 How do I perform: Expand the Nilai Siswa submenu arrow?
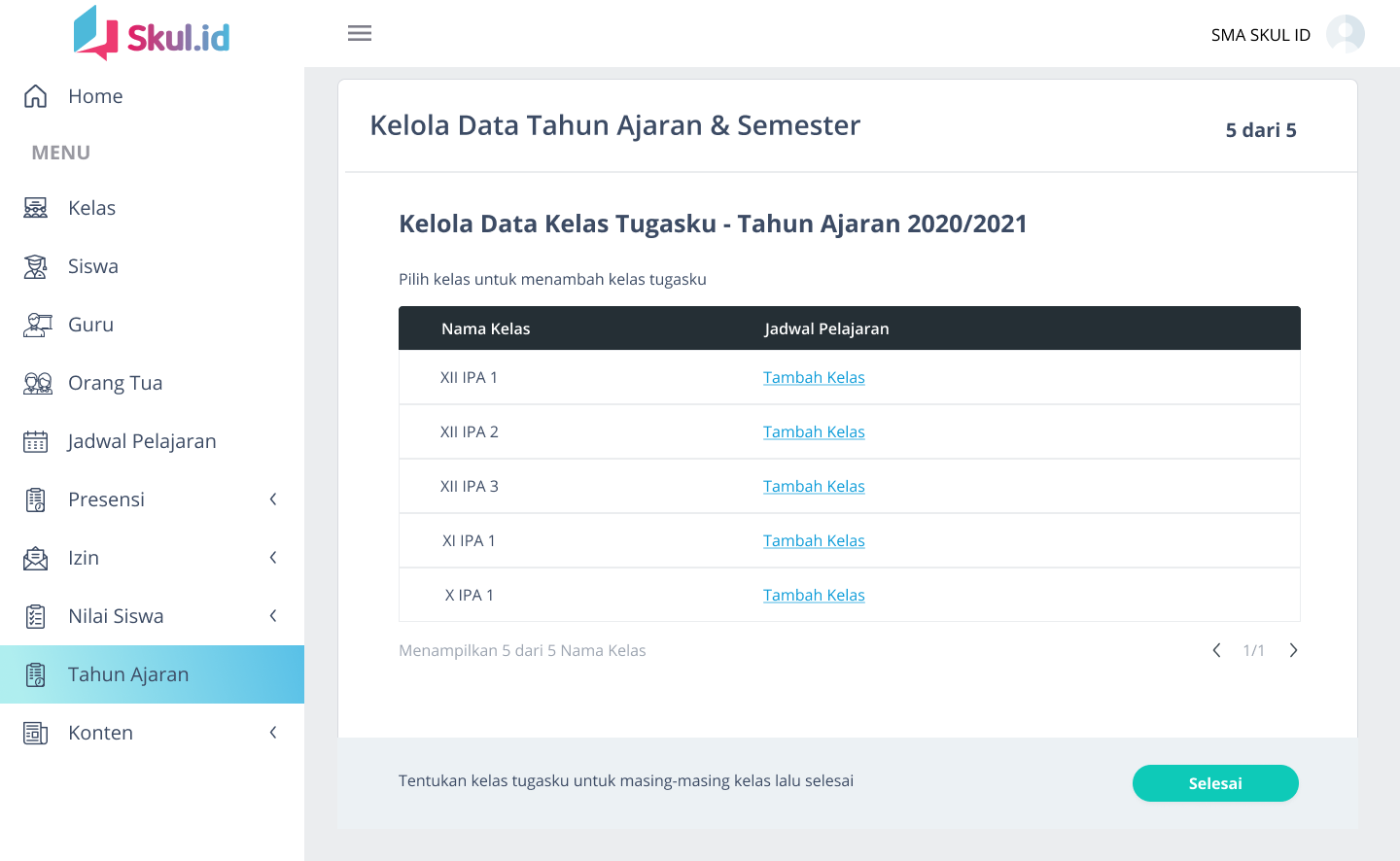click(273, 616)
